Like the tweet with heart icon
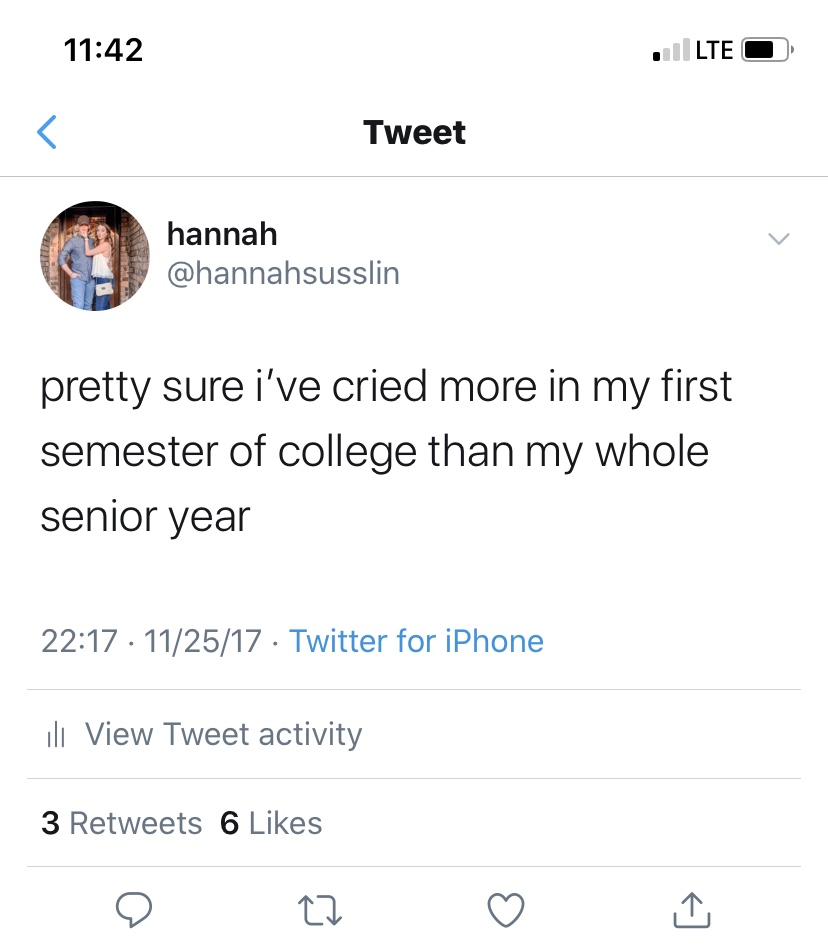The width and height of the screenshot is (828, 946). click(506, 910)
